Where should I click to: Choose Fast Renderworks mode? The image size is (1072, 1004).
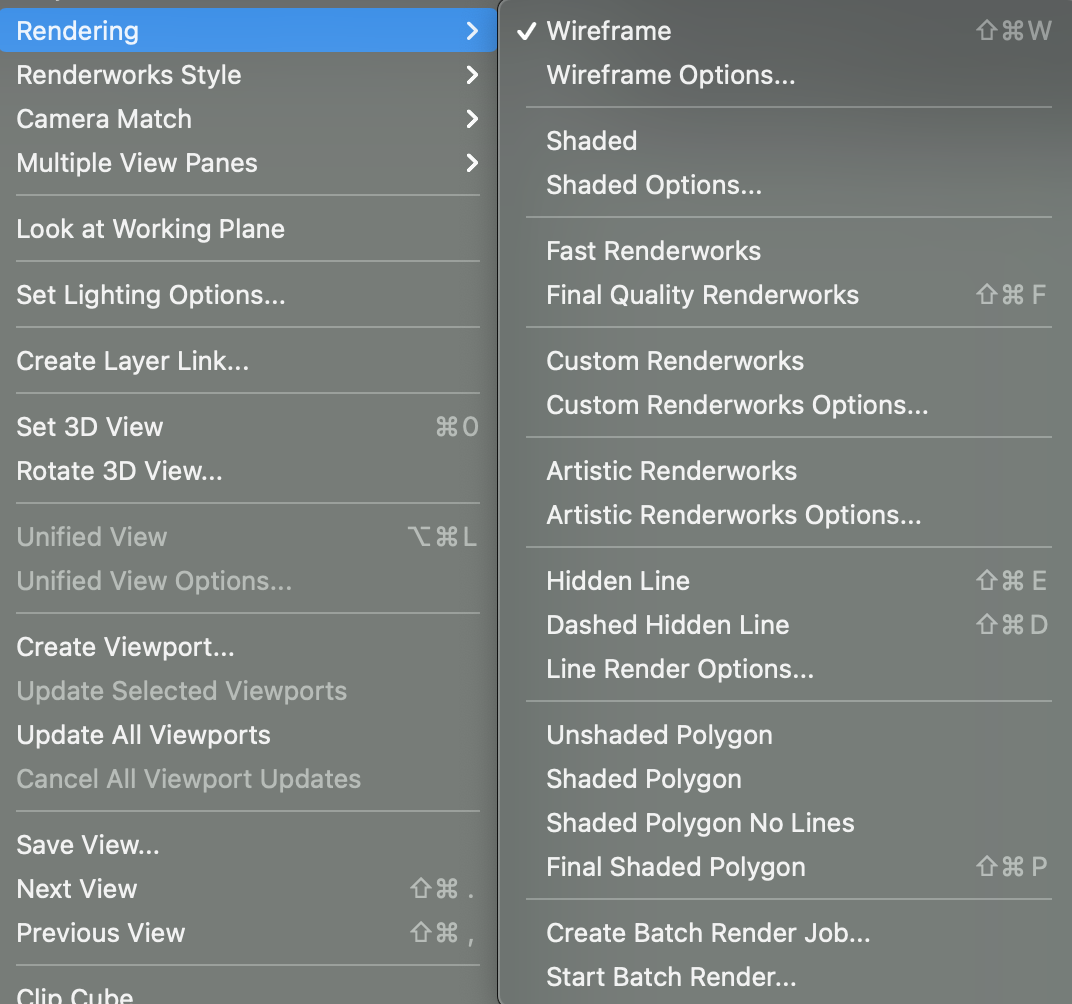[653, 251]
